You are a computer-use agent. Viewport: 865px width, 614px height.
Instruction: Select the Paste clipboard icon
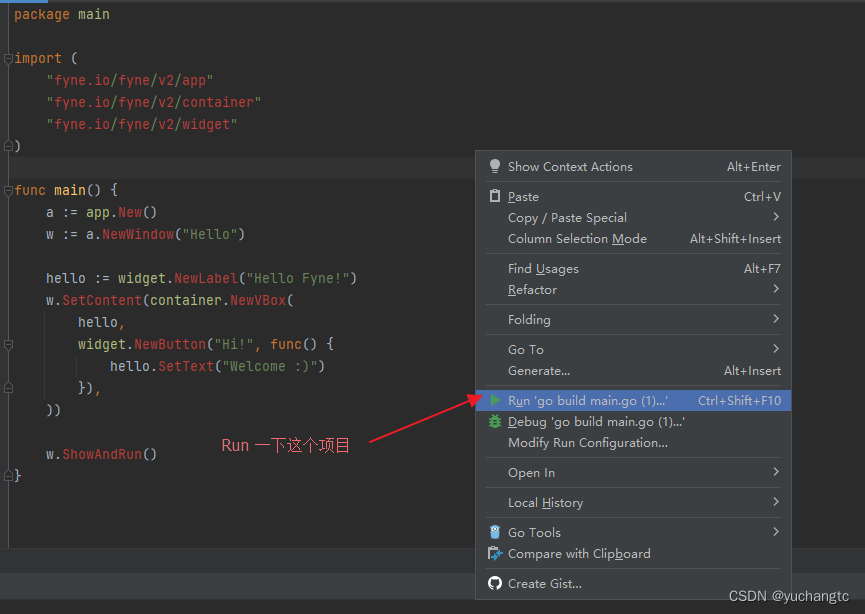tap(494, 196)
